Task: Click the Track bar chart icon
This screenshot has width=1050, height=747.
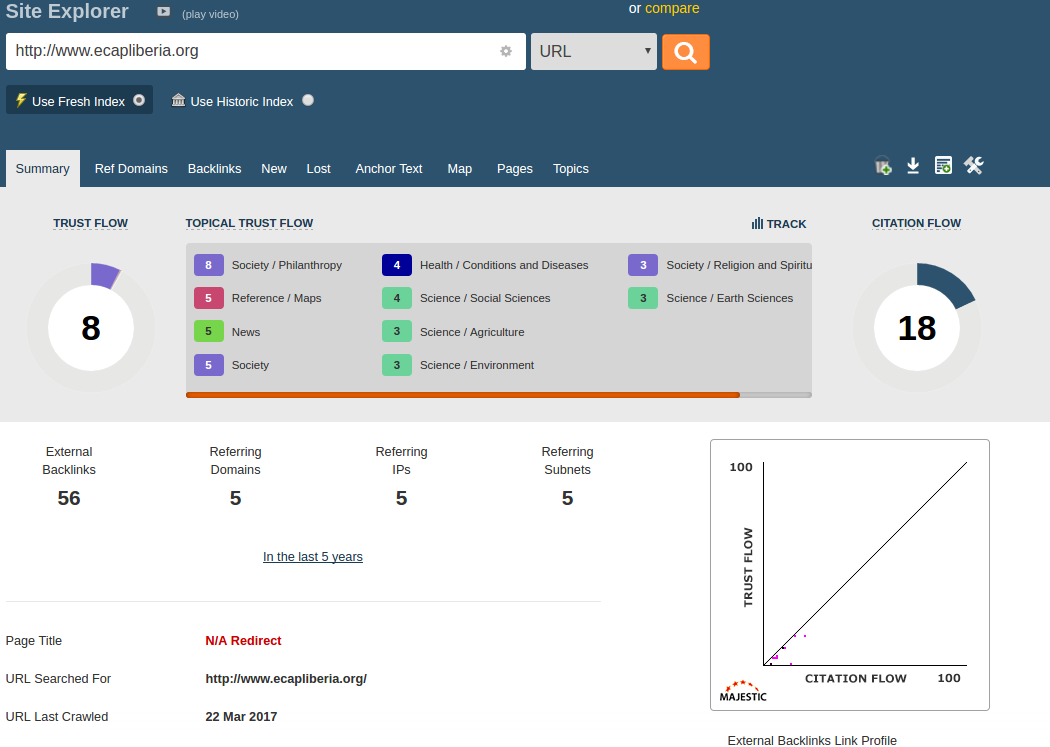Action: click(x=758, y=224)
